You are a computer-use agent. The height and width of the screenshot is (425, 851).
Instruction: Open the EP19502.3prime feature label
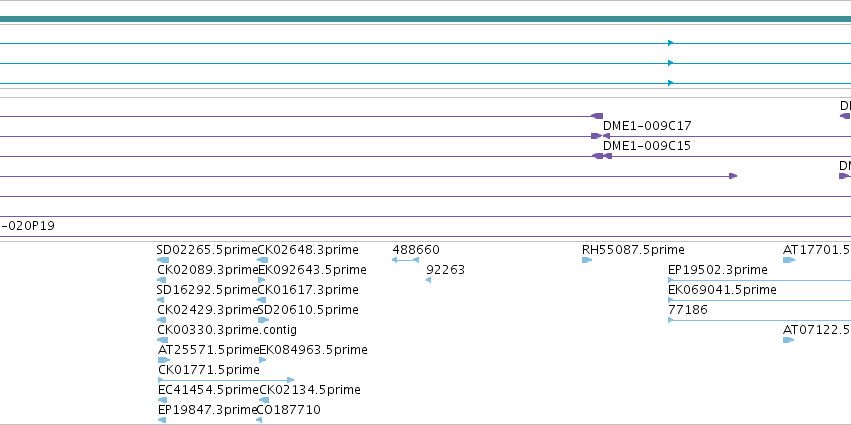717,270
